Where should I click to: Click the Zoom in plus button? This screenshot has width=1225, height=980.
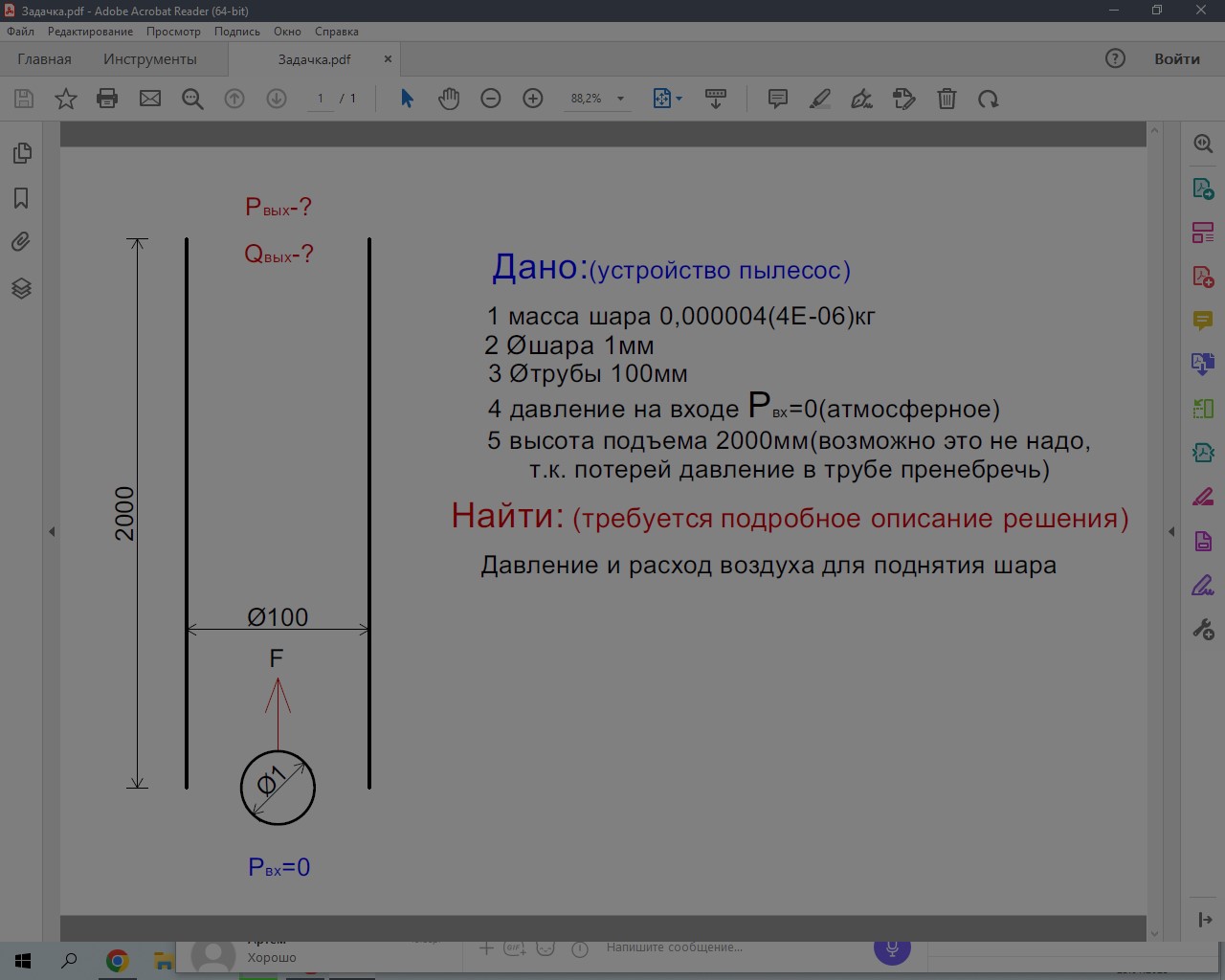pos(533,99)
